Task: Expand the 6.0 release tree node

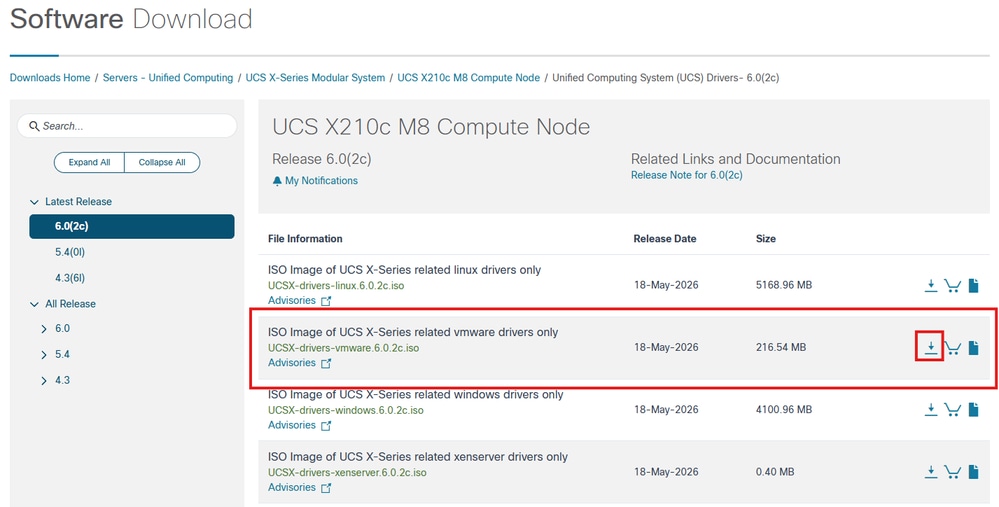Action: click(x=44, y=329)
